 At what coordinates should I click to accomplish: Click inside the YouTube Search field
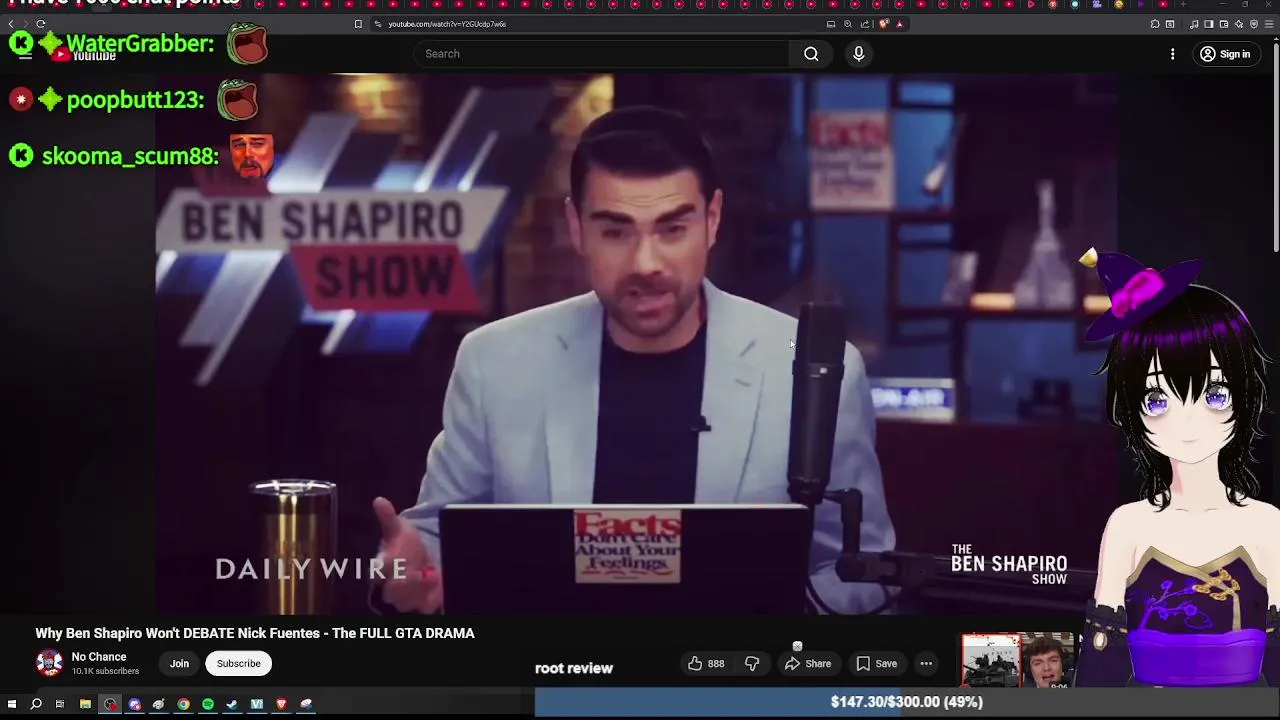[x=603, y=54]
